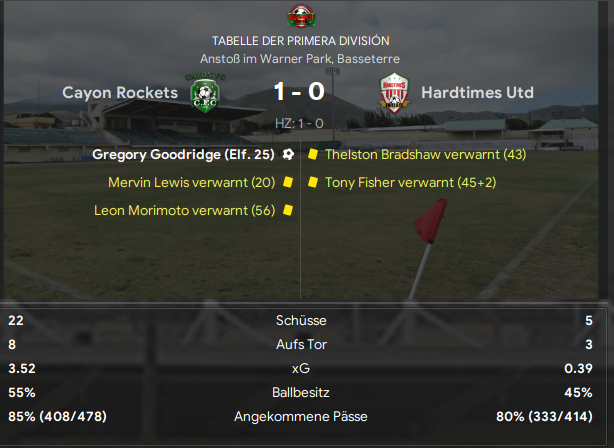Select the xG statistics row
The height and width of the screenshot is (448, 614).
point(301,368)
